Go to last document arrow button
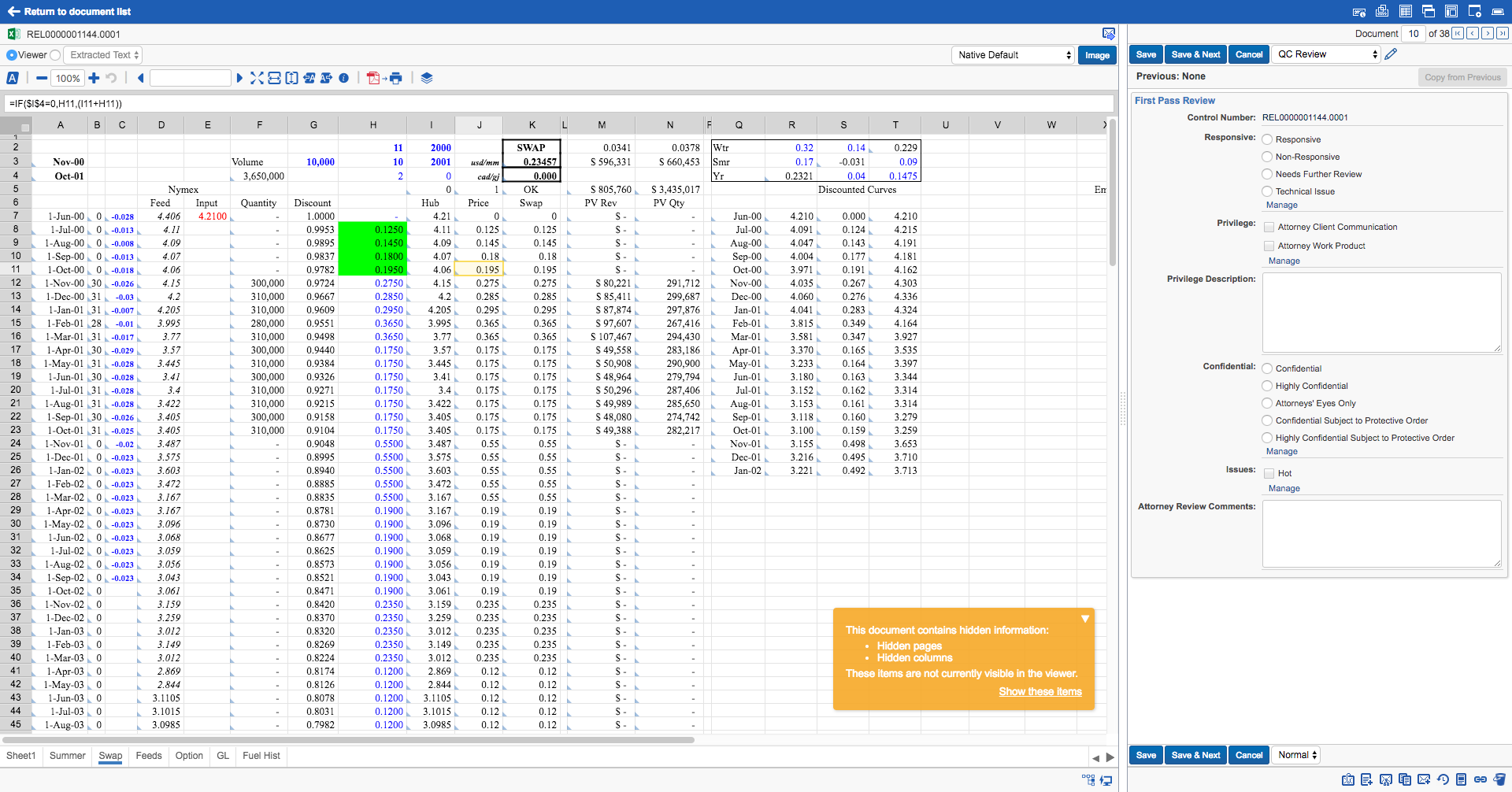Screen dimensions: 1512x792 pos(1503,33)
